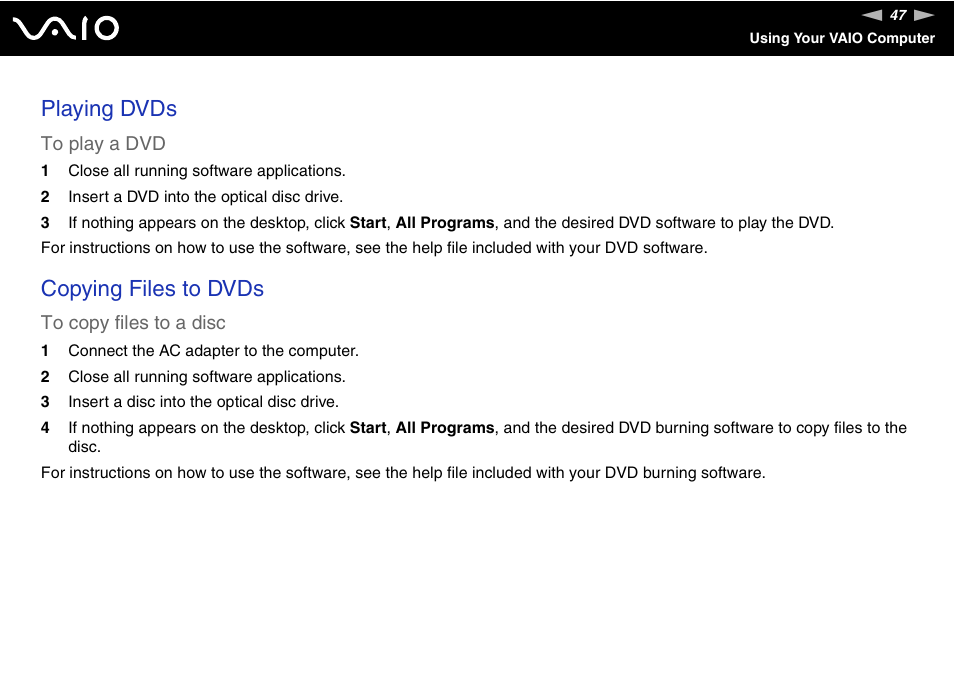Click the Using Your VAIO Computer header
954x674 pixels.
tap(842, 39)
